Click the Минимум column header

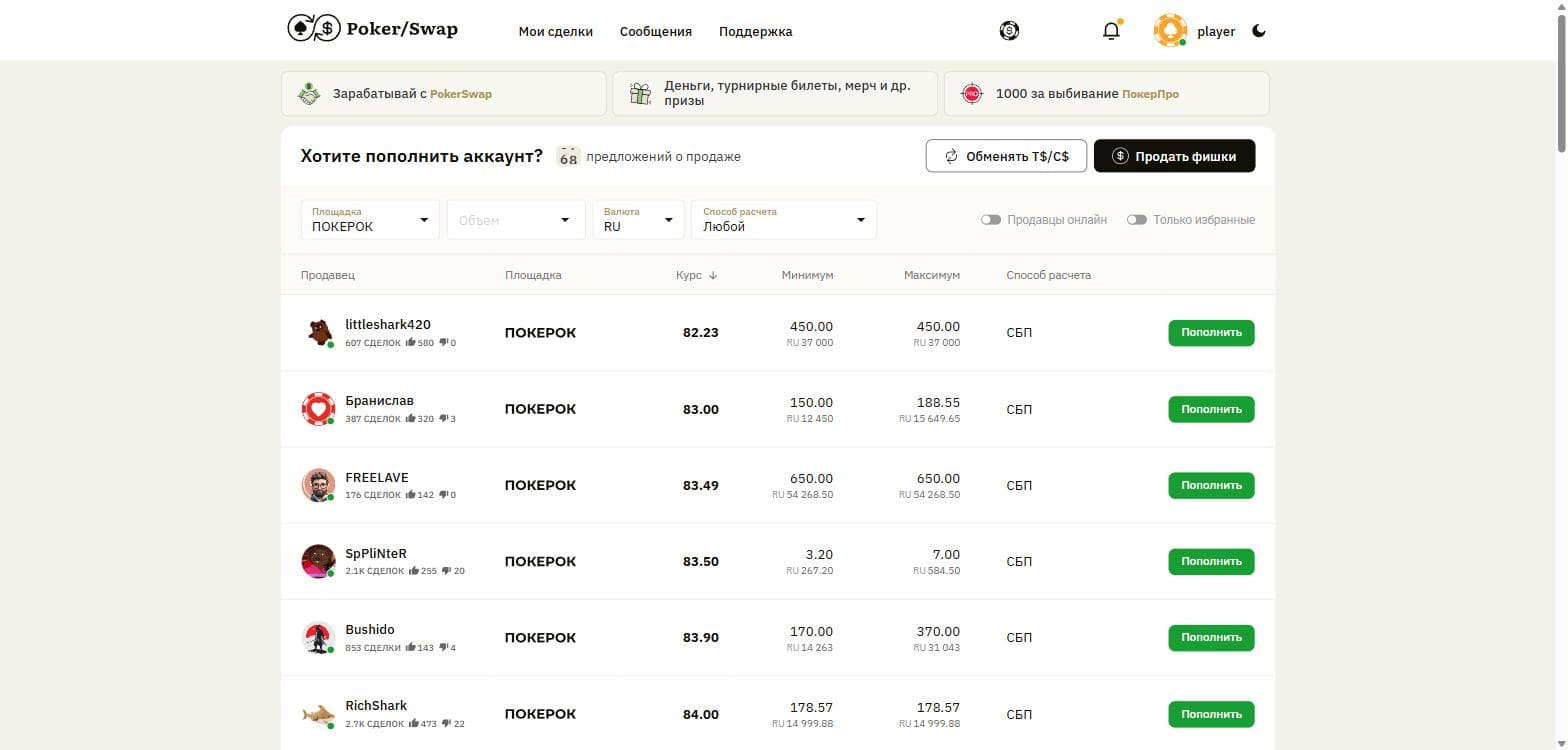click(807, 275)
